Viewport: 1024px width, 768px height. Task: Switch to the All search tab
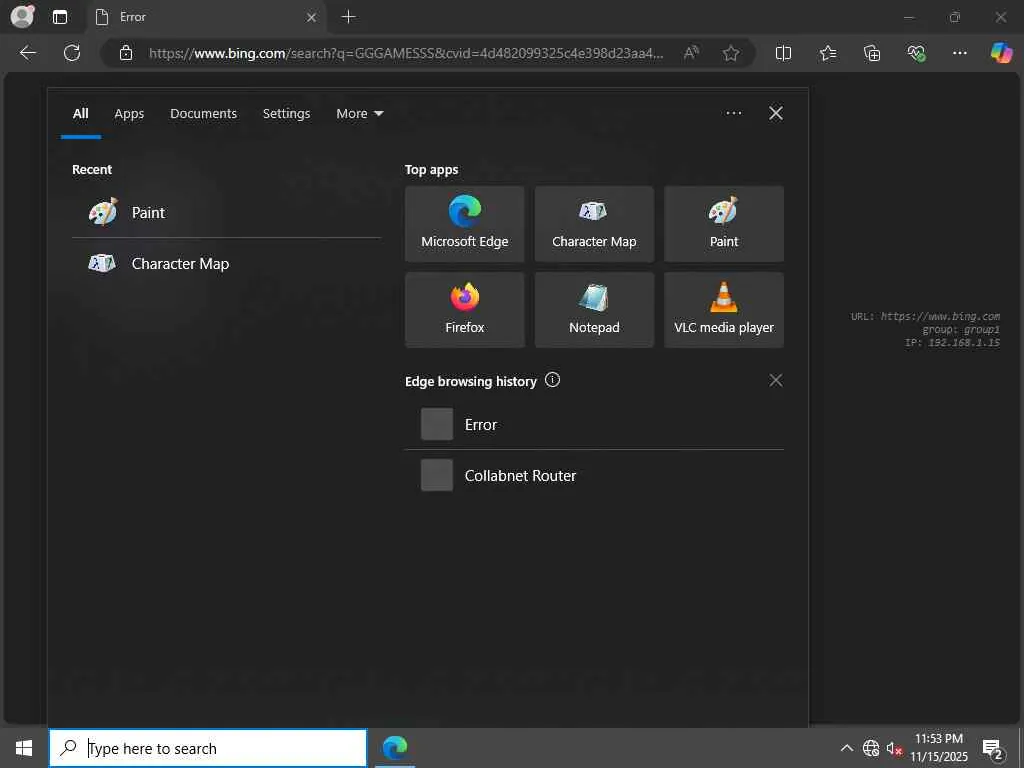pyautogui.click(x=80, y=114)
